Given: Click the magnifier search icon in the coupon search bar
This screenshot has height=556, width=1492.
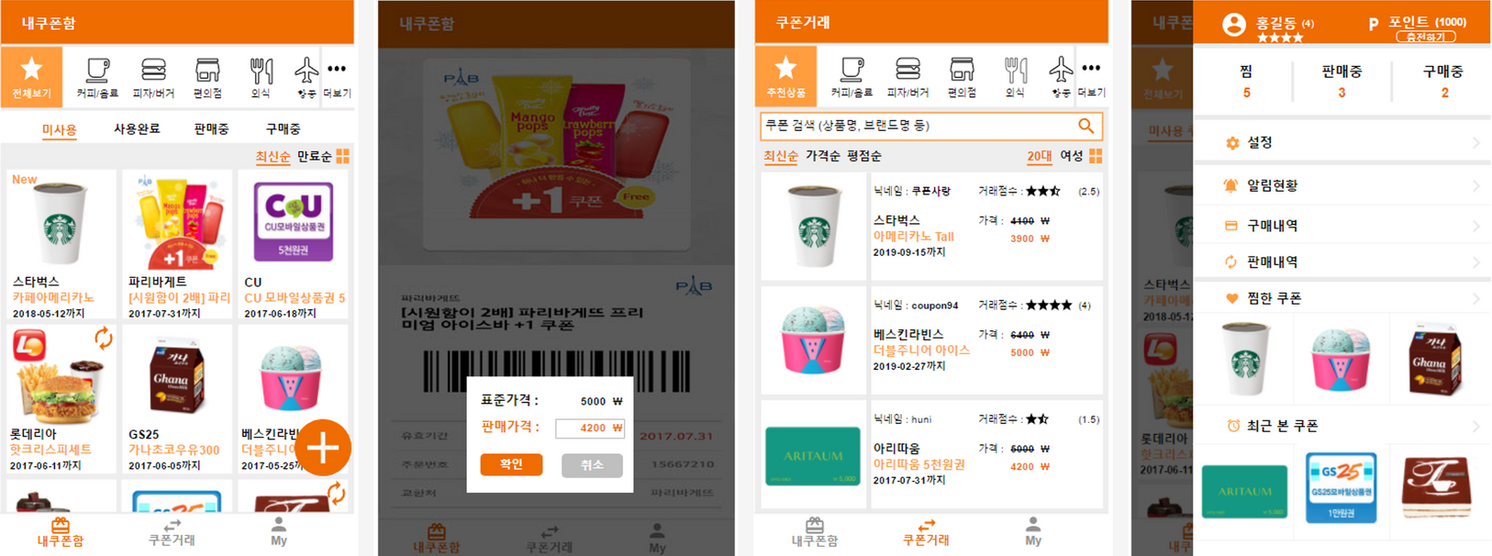Looking at the screenshot, I should point(1085,126).
